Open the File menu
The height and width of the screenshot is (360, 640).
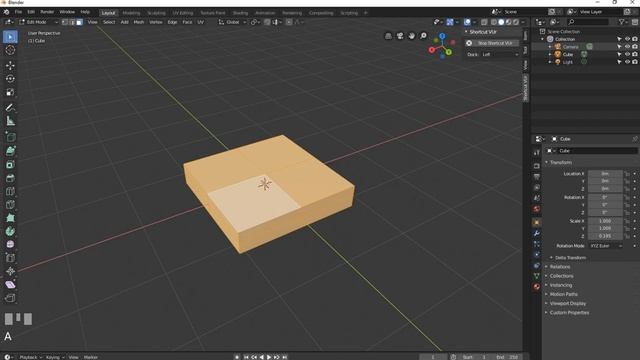18,12
